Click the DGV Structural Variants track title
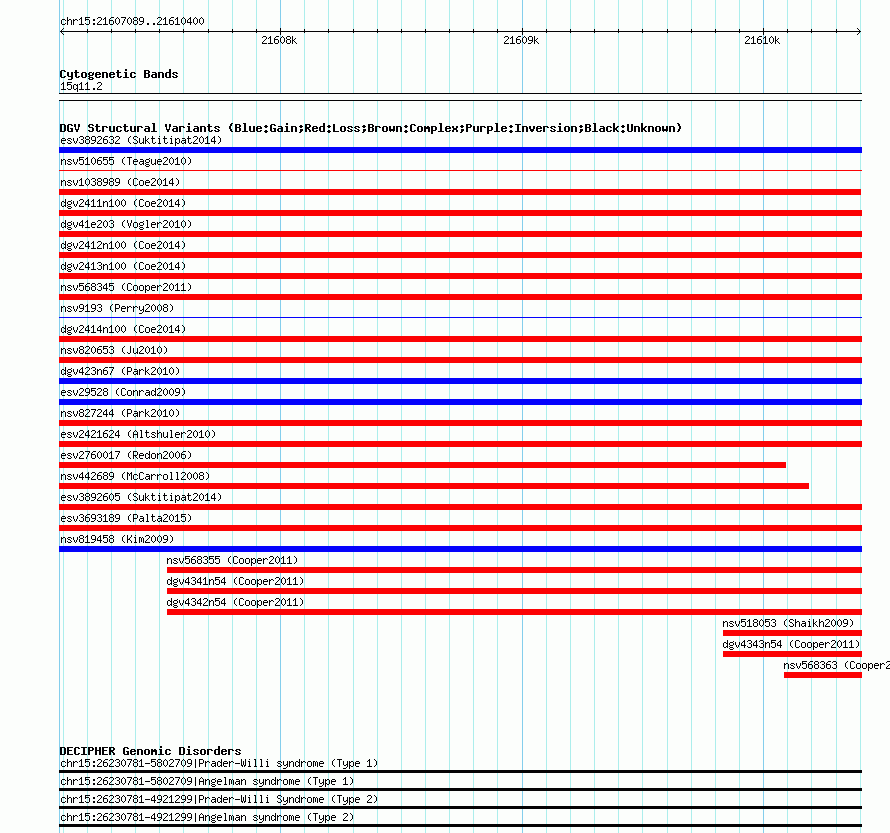Screen dimensions: 890x833 371,128
